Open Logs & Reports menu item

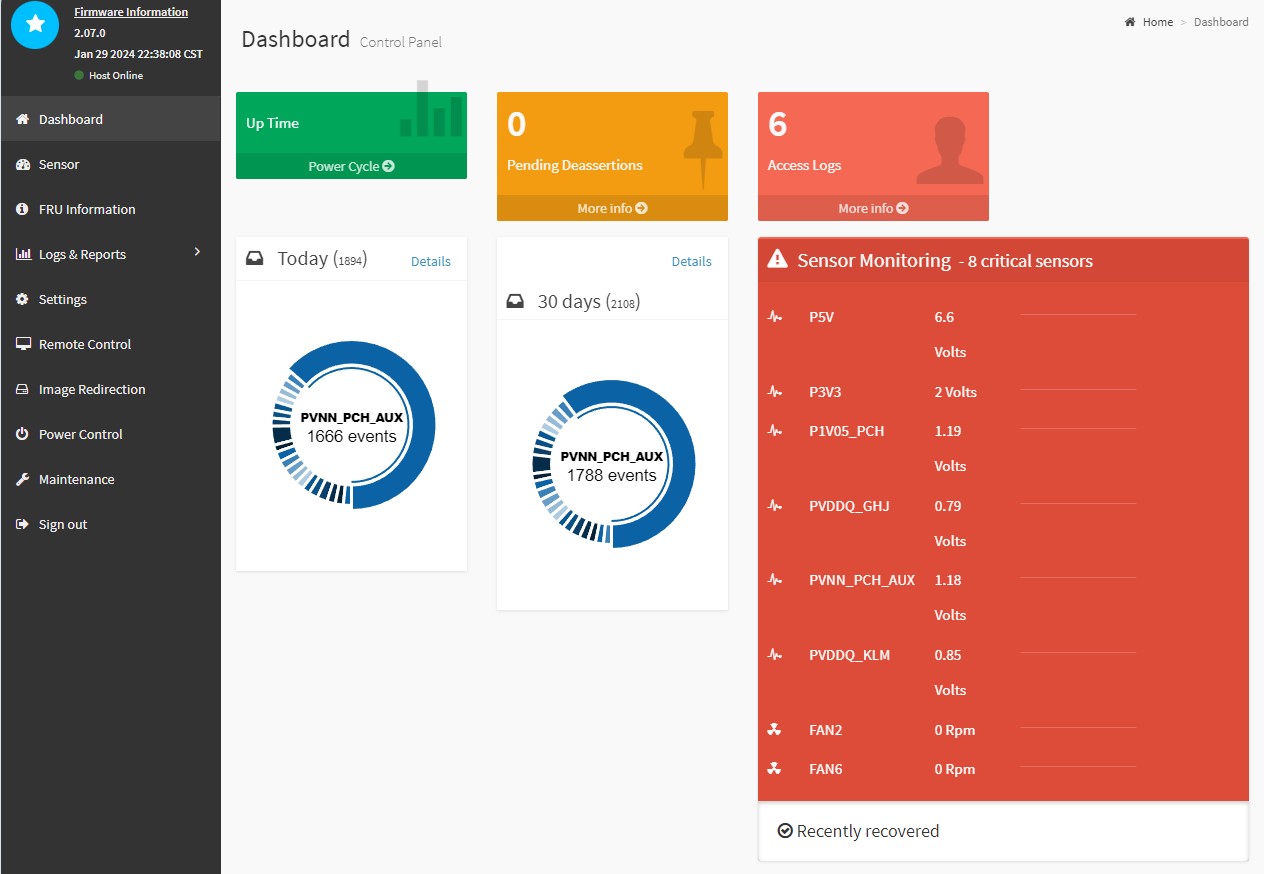point(82,255)
